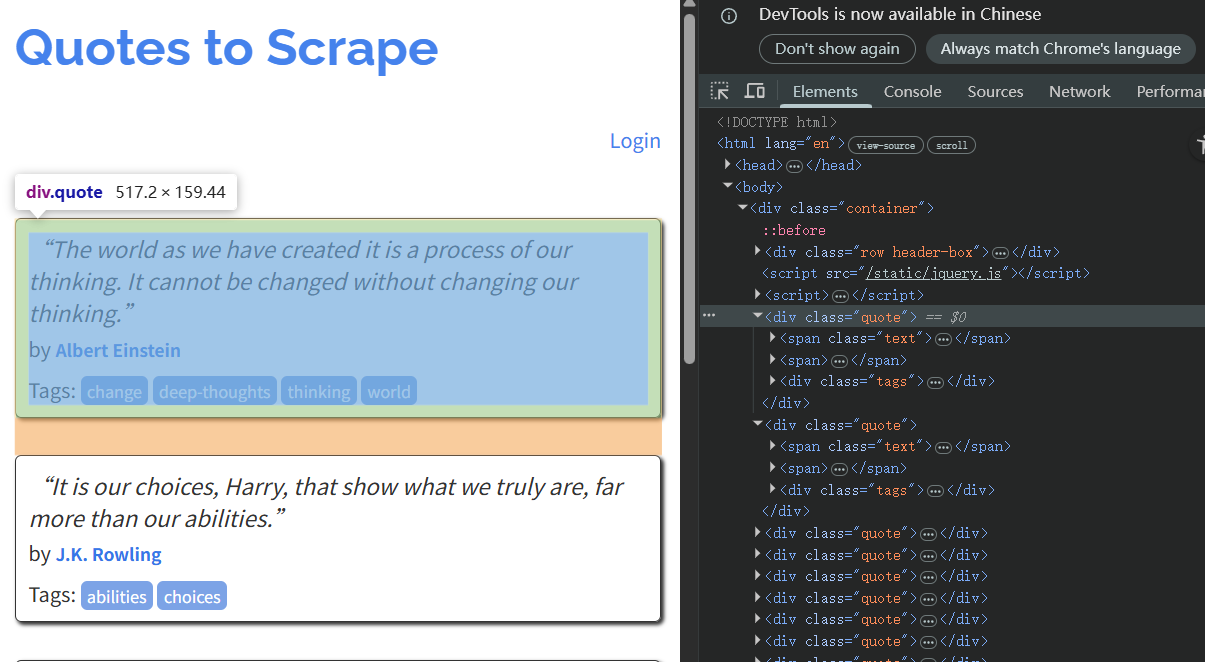The image size is (1205, 662).
Task: Click ellipsis in selected quote's plain span
Action: coord(840,361)
